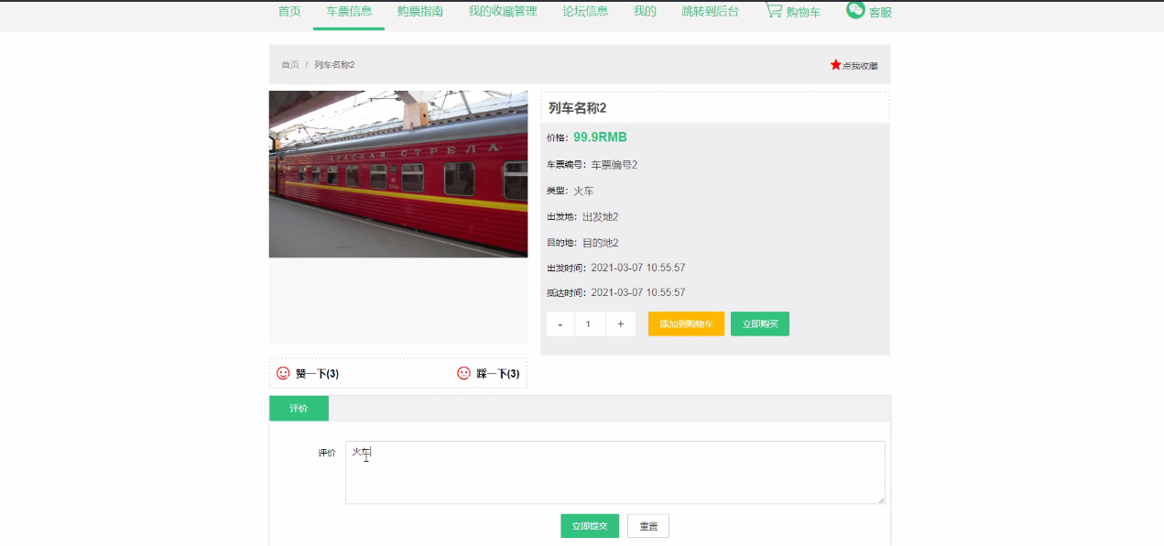The image size is (1164, 546).
Task: Click inside the 评价 comment text area
Action: coord(615,473)
